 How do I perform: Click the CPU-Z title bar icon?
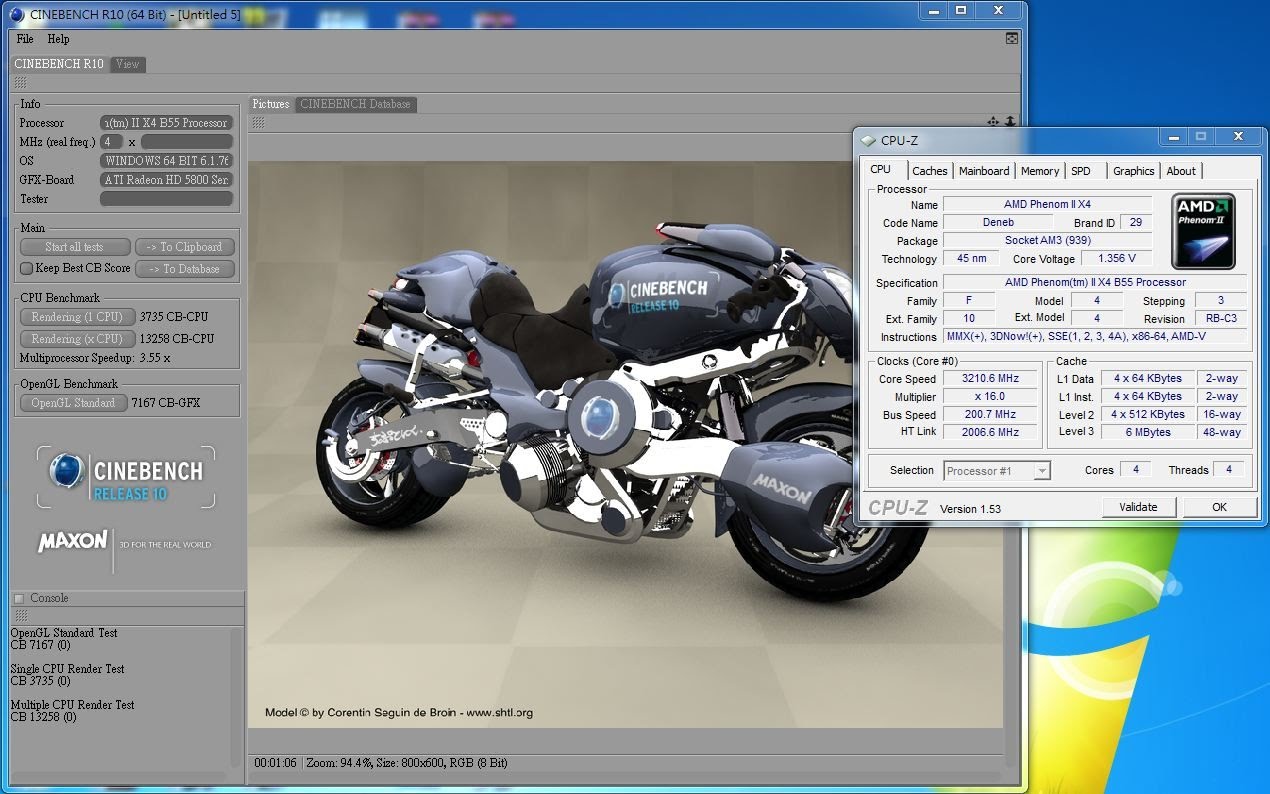tap(868, 140)
